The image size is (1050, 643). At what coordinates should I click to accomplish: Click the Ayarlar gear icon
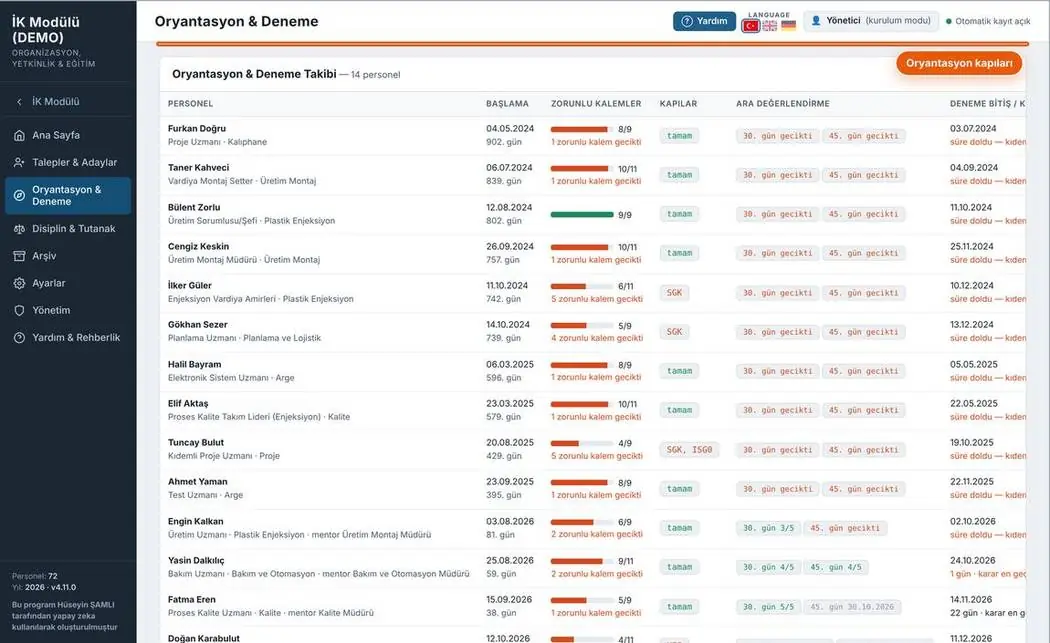coord(19,283)
